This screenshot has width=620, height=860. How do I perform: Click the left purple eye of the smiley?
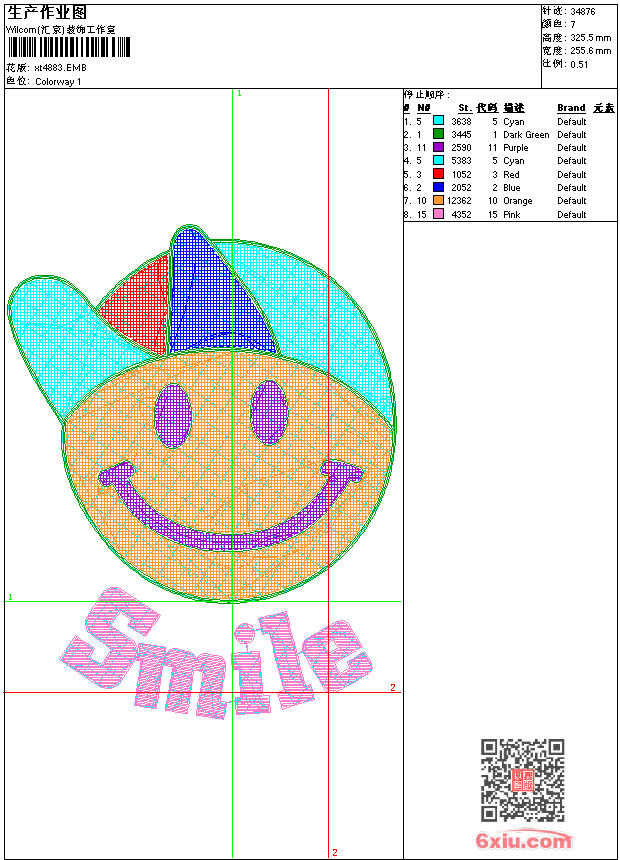173,416
